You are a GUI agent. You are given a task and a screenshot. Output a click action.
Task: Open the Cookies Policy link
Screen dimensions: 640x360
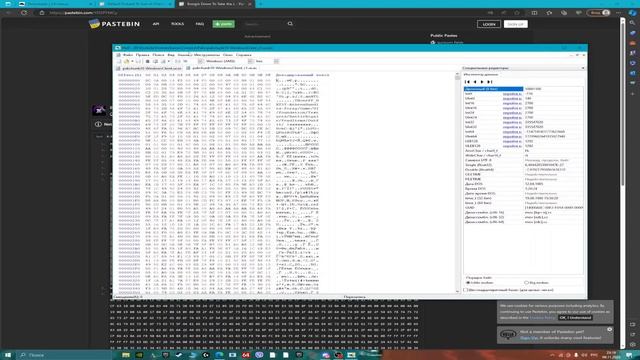pyautogui.click(x=542, y=318)
